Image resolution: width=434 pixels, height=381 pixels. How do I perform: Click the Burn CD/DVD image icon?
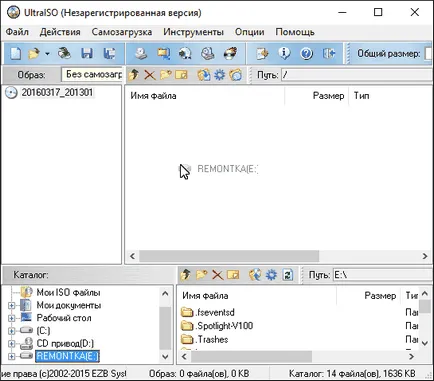point(230,53)
